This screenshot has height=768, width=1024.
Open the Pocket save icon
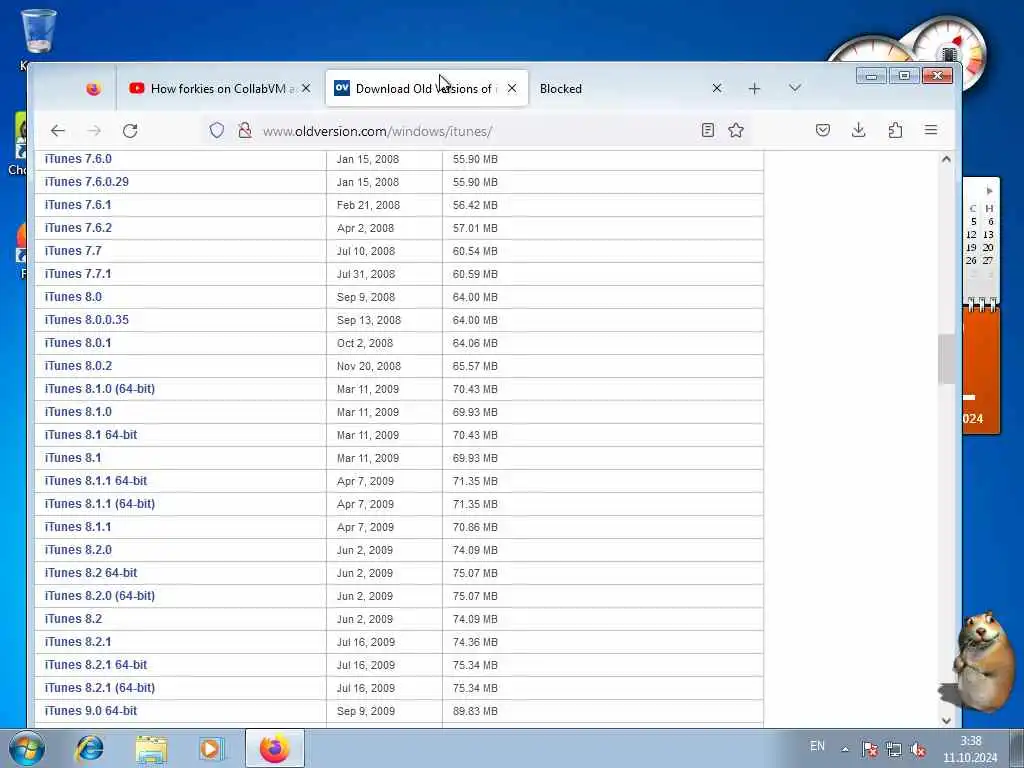click(823, 131)
